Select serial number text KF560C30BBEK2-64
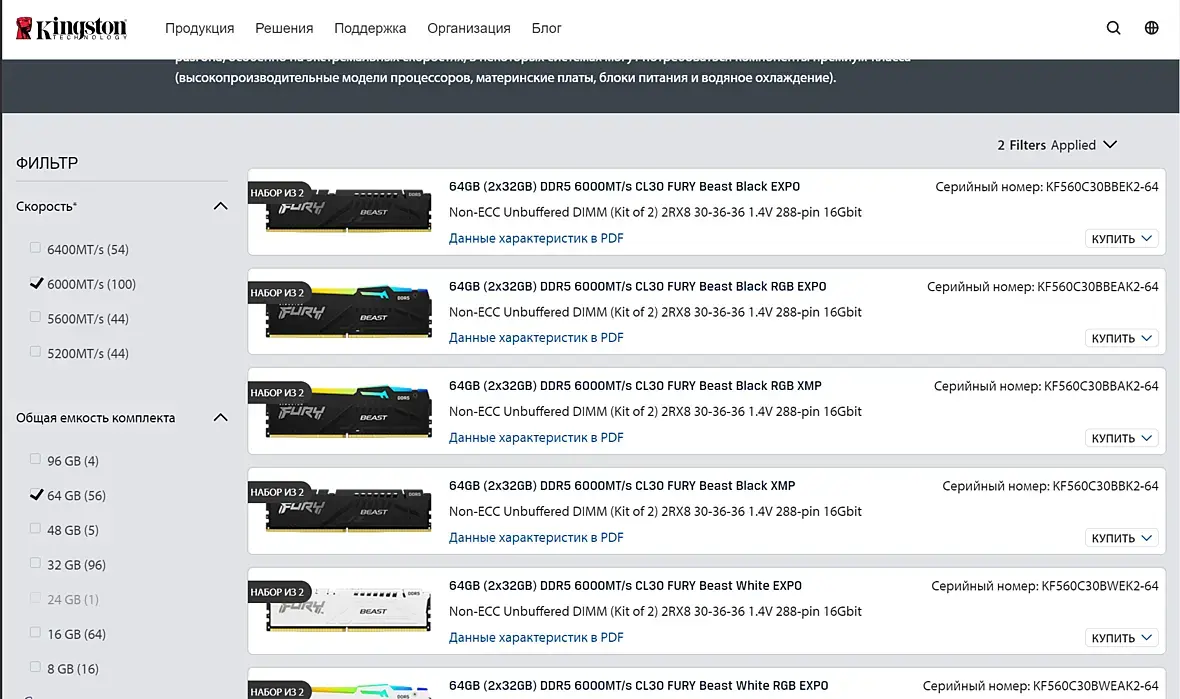The height and width of the screenshot is (699, 1180). point(1102,186)
